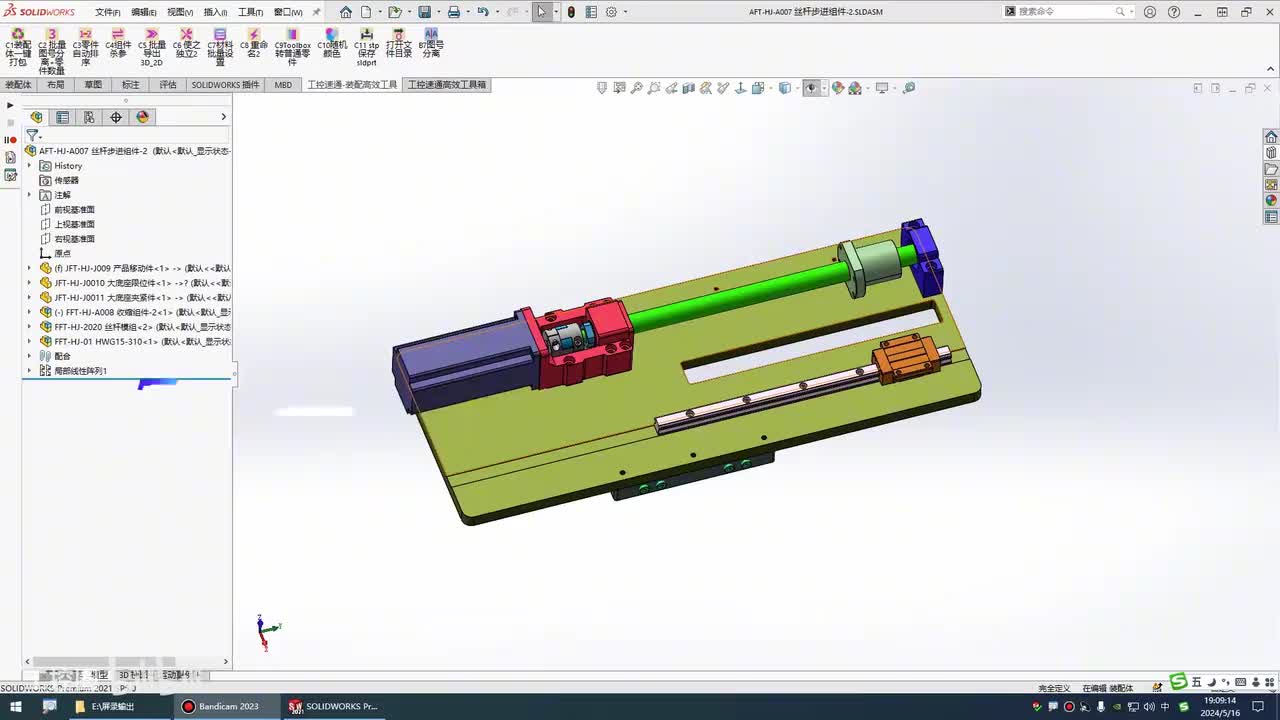Click the Rebuild traffic light icon
1280x720 pixels.
click(x=571, y=12)
